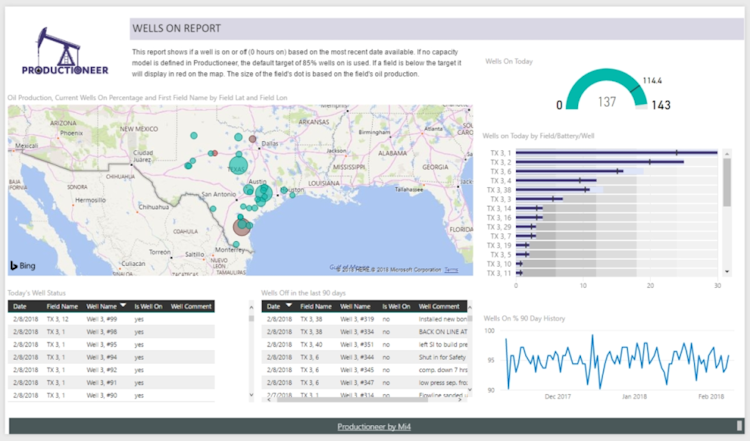
Task: Click the Productioneer oil pump logo
Action: [x=66, y=50]
